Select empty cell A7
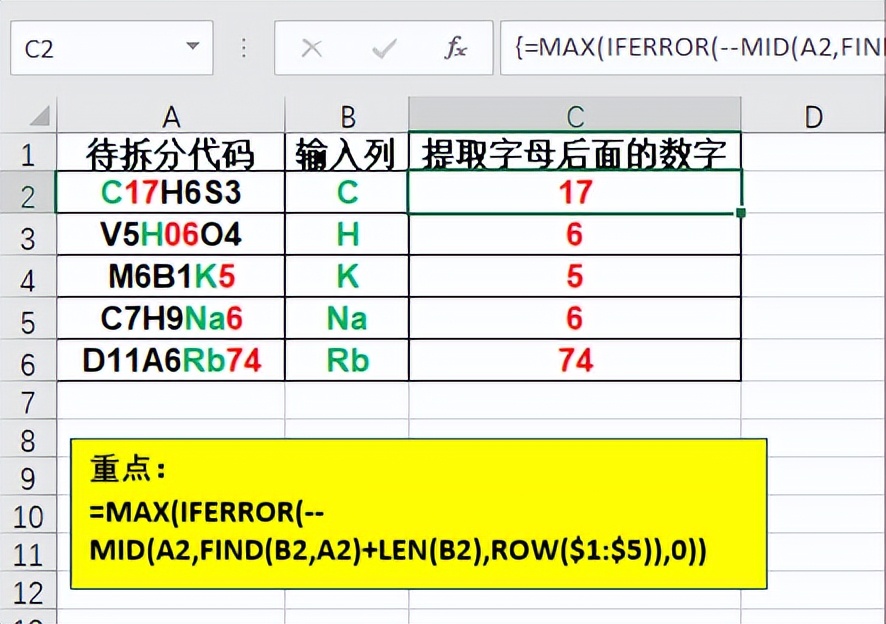 point(171,400)
